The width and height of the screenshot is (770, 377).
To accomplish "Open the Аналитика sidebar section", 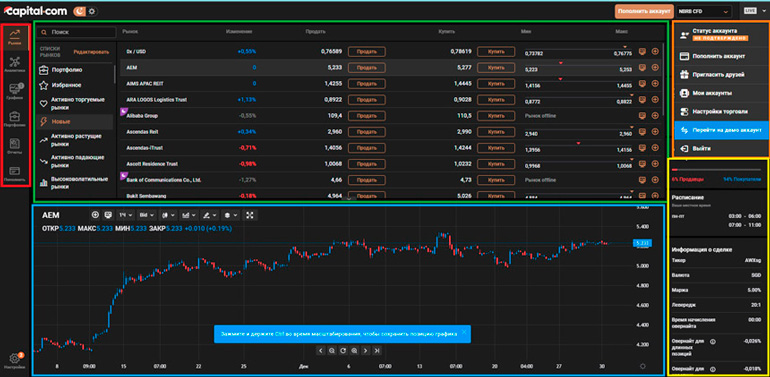I will [x=14, y=64].
